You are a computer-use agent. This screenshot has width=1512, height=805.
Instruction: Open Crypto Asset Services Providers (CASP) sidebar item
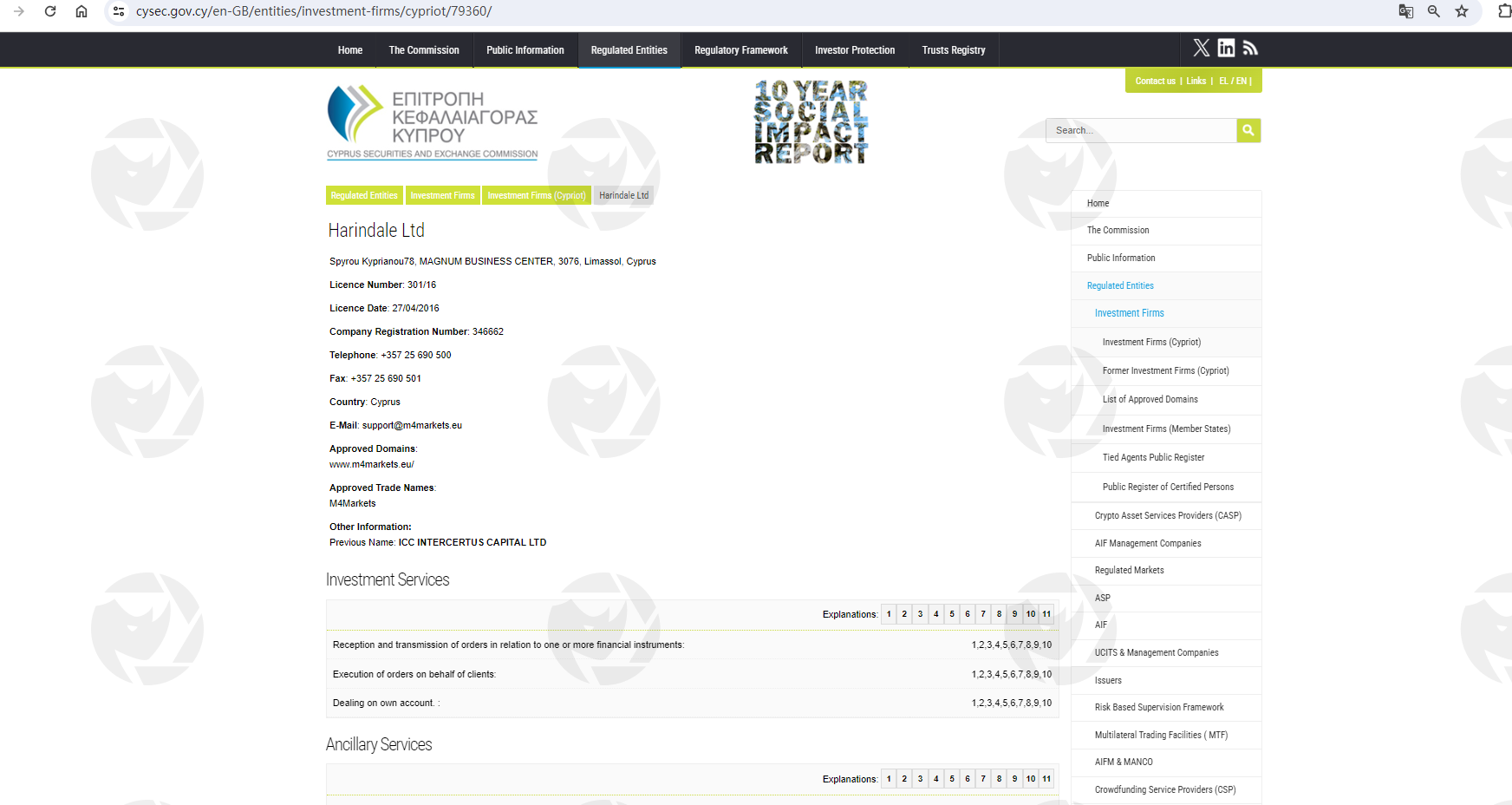click(x=1167, y=516)
